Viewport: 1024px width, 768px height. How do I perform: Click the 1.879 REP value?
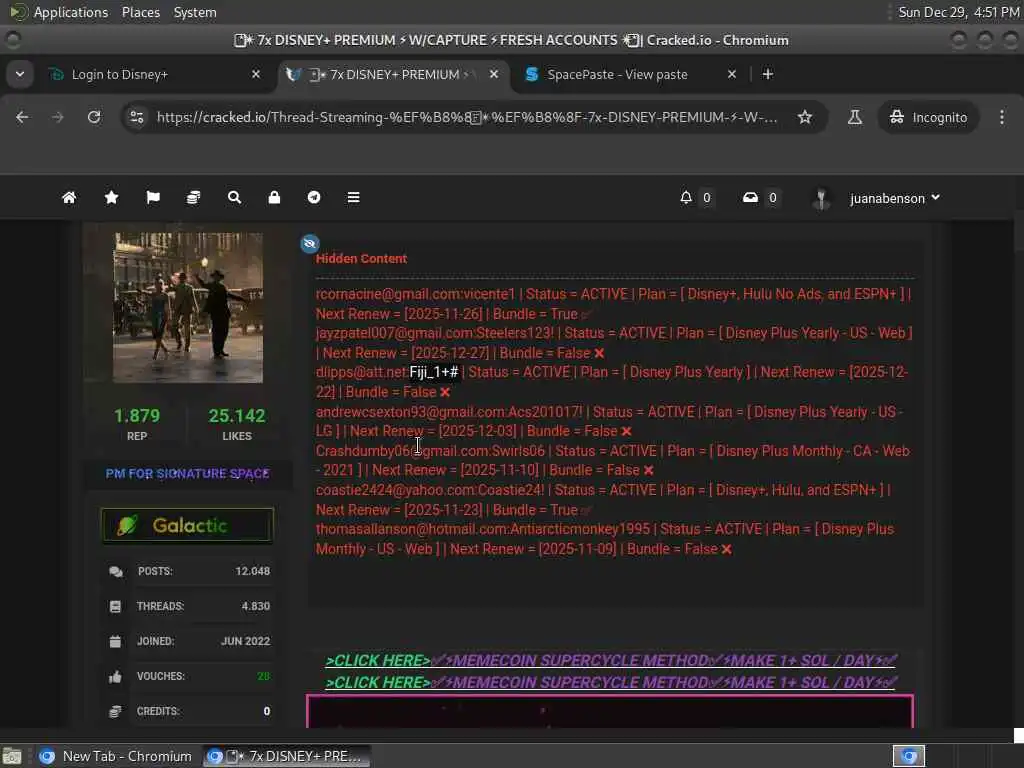[x=136, y=415]
